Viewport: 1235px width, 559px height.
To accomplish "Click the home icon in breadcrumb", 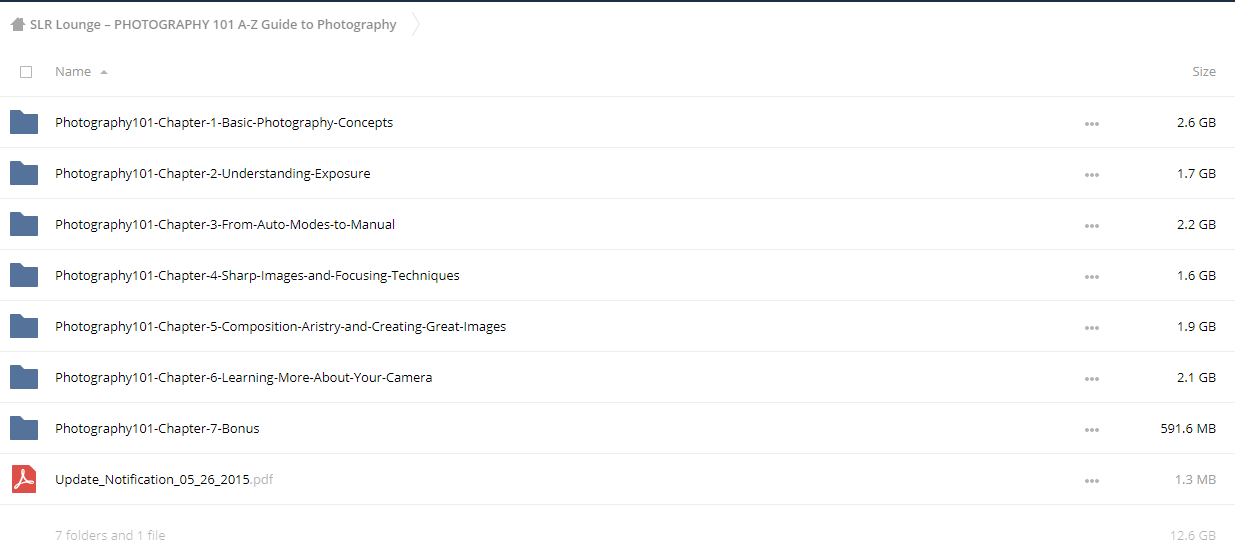I will [x=18, y=25].
